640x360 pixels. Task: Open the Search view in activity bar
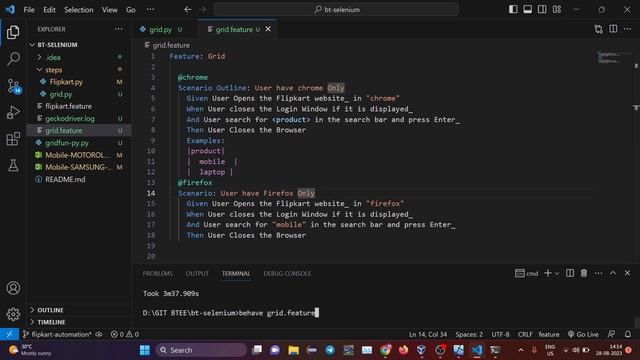pos(13,58)
